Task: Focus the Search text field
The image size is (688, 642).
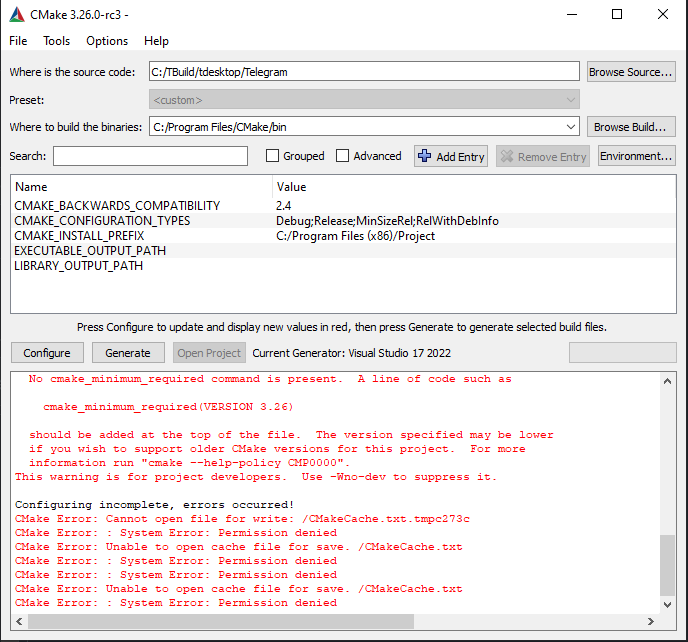Action: 150,156
